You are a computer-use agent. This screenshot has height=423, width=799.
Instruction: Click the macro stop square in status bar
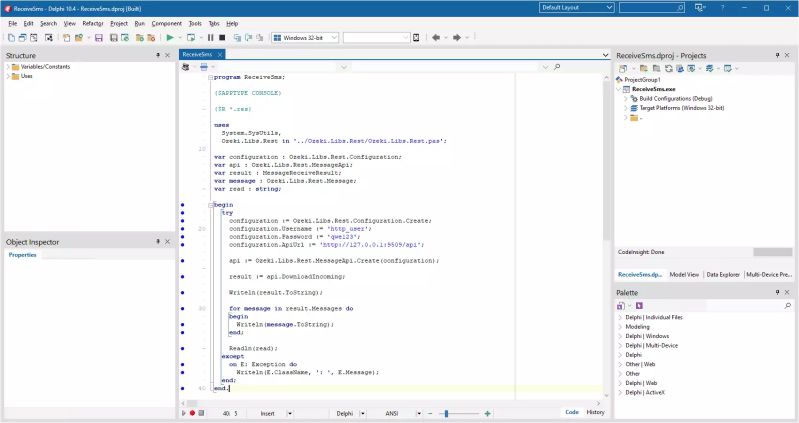pos(201,413)
